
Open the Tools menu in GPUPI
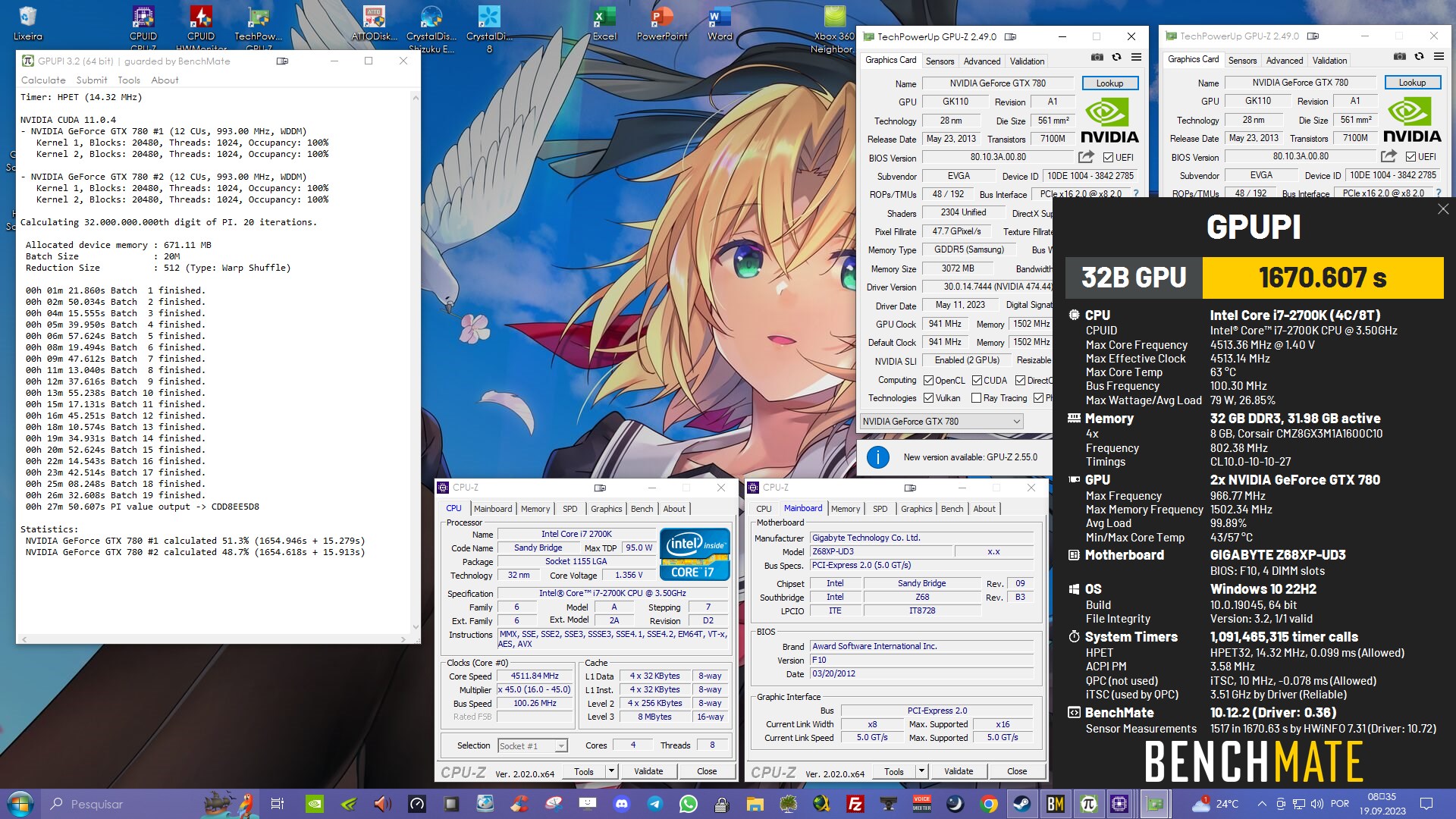(x=129, y=80)
